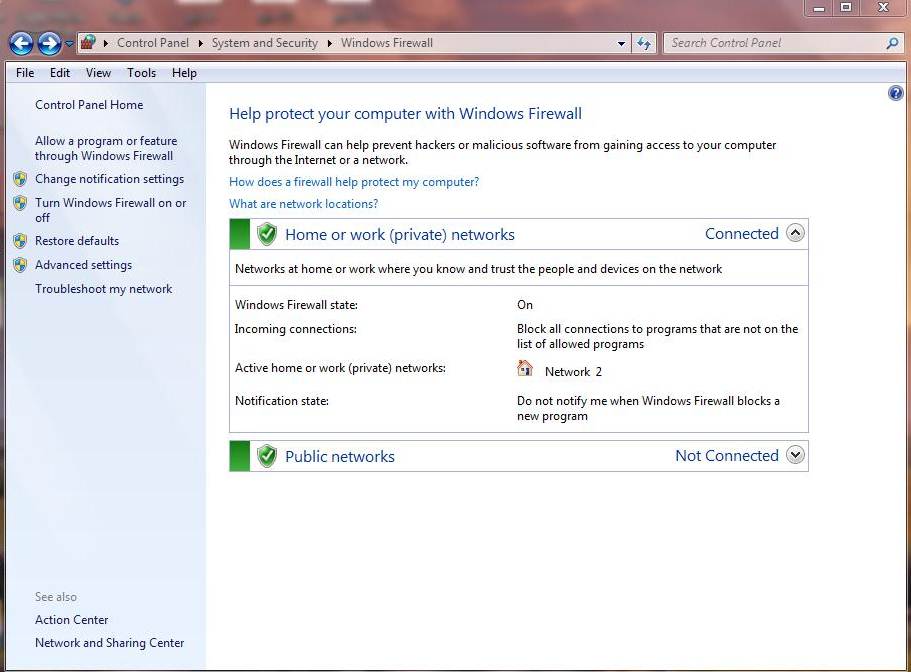Open Allow a program or feature link
Image resolution: width=911 pixels, height=672 pixels.
pos(106,148)
